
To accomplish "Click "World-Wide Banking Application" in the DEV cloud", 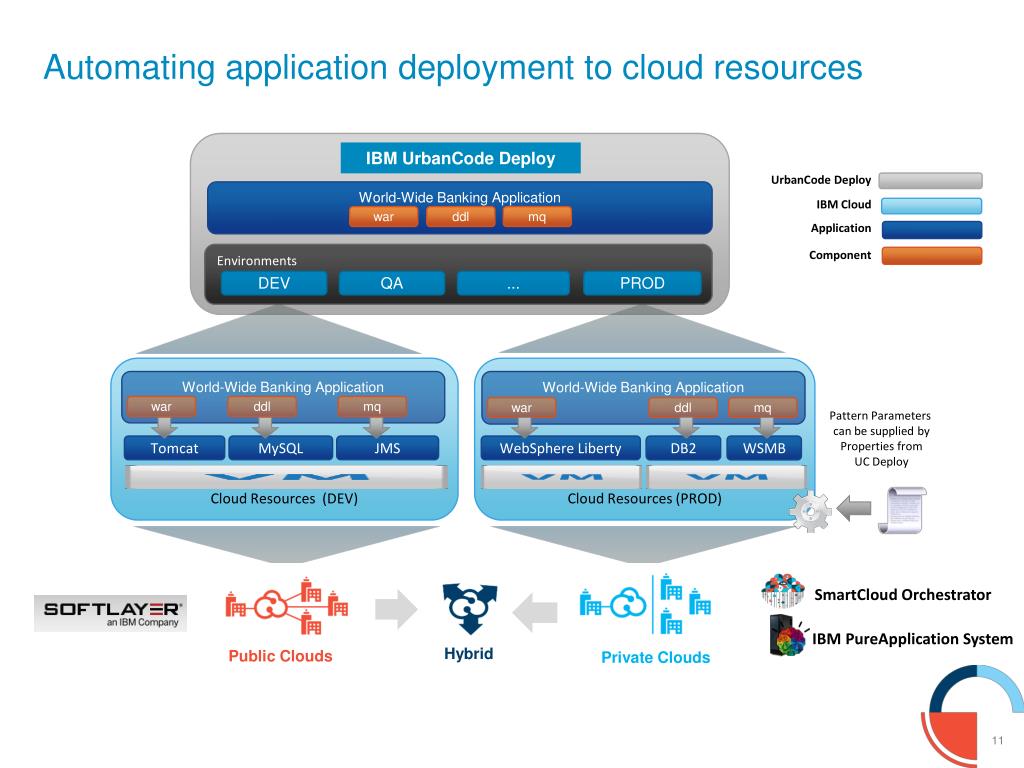I will click(x=283, y=387).
